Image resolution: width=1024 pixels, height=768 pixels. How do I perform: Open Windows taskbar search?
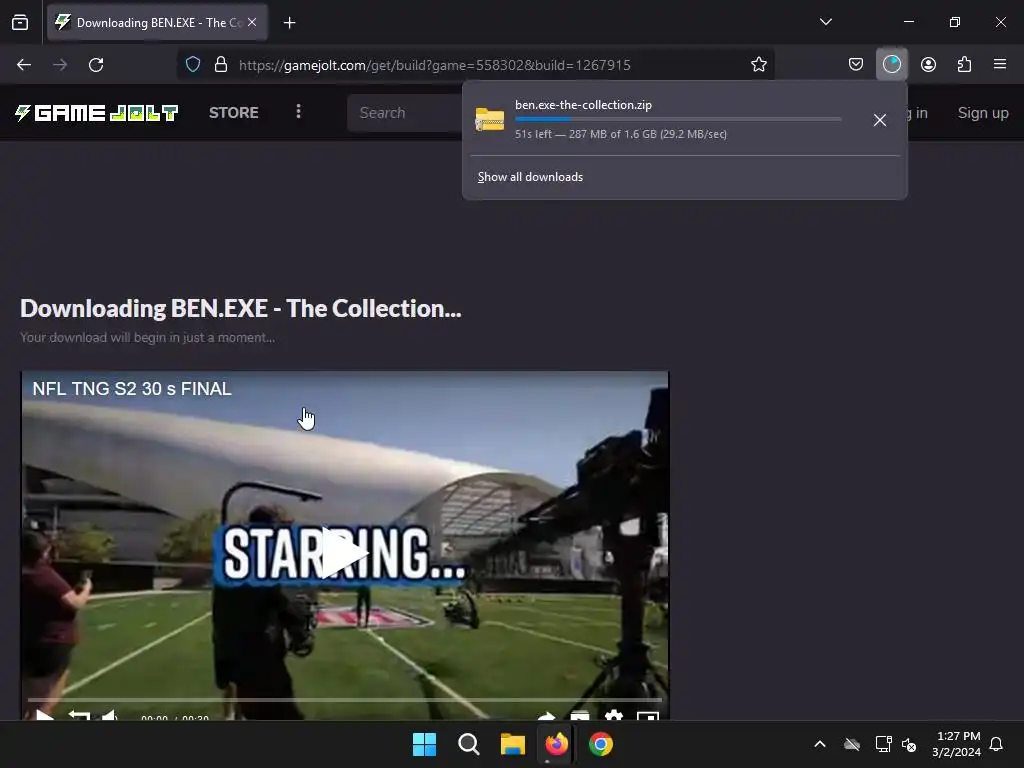point(468,744)
